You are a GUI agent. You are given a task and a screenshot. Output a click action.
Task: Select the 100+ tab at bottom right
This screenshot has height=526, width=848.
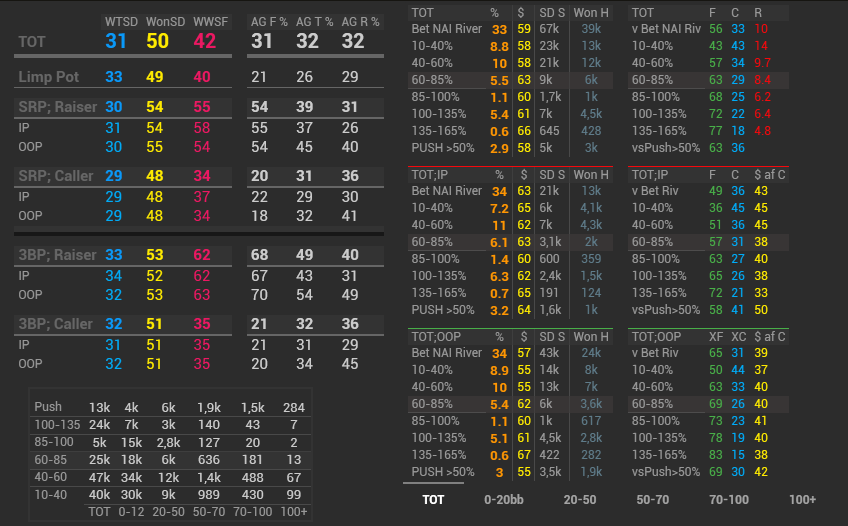[802, 499]
